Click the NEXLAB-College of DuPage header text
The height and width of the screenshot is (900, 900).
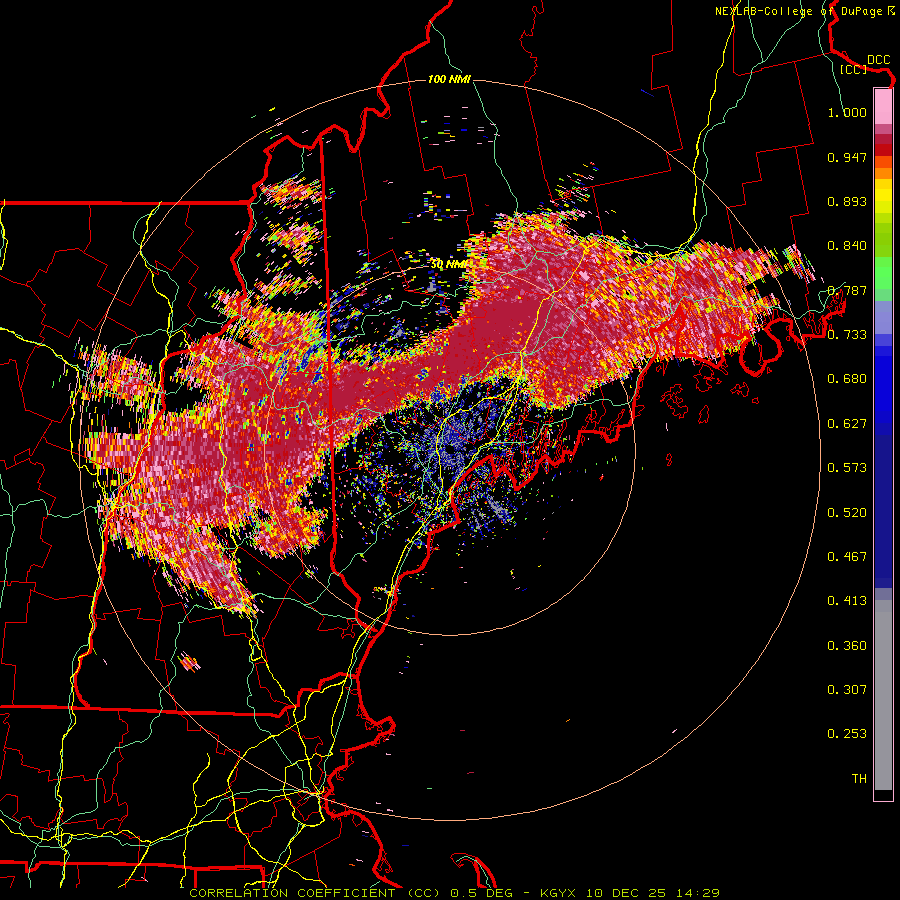(x=805, y=11)
